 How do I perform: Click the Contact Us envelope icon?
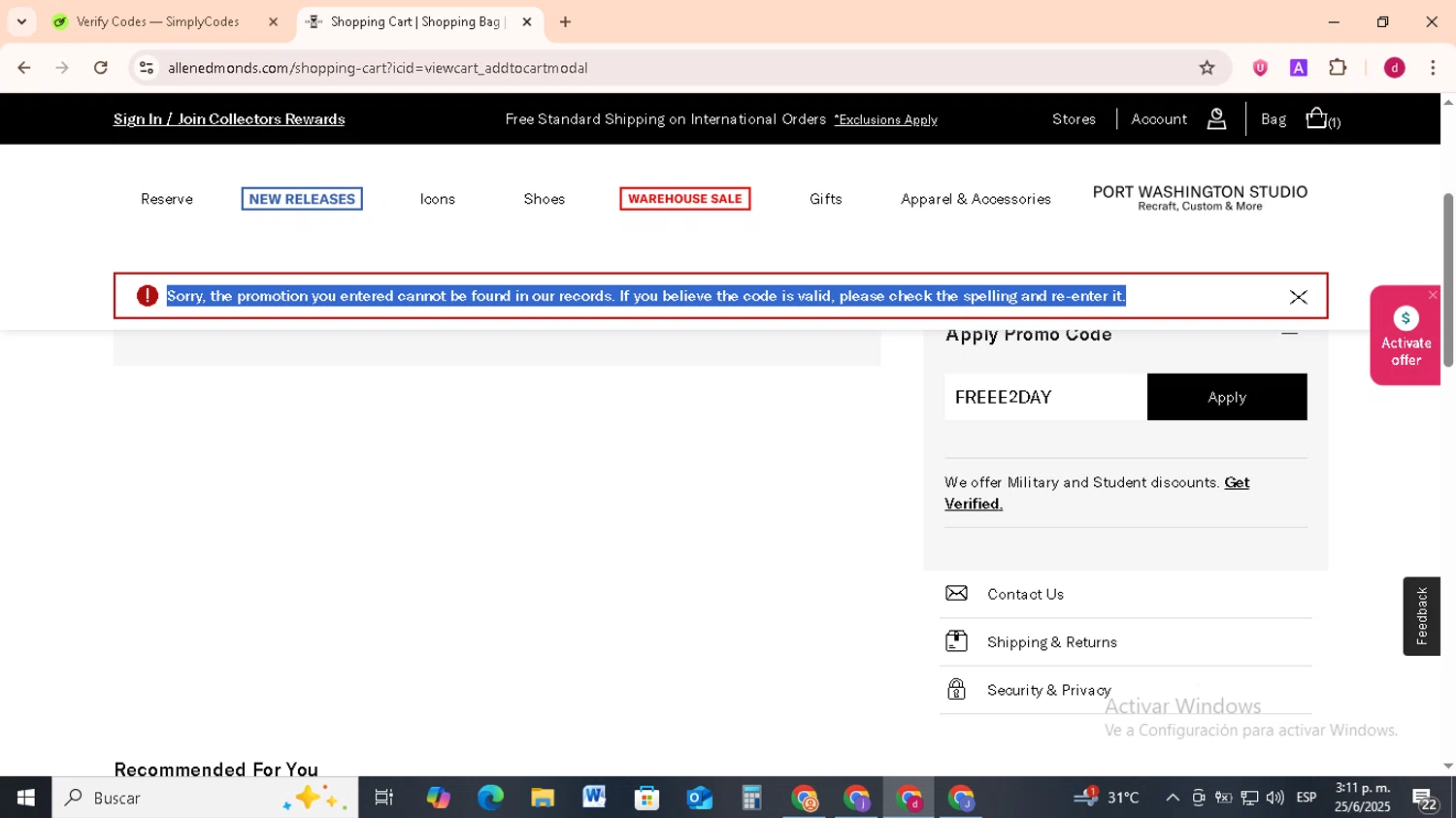[x=956, y=593]
